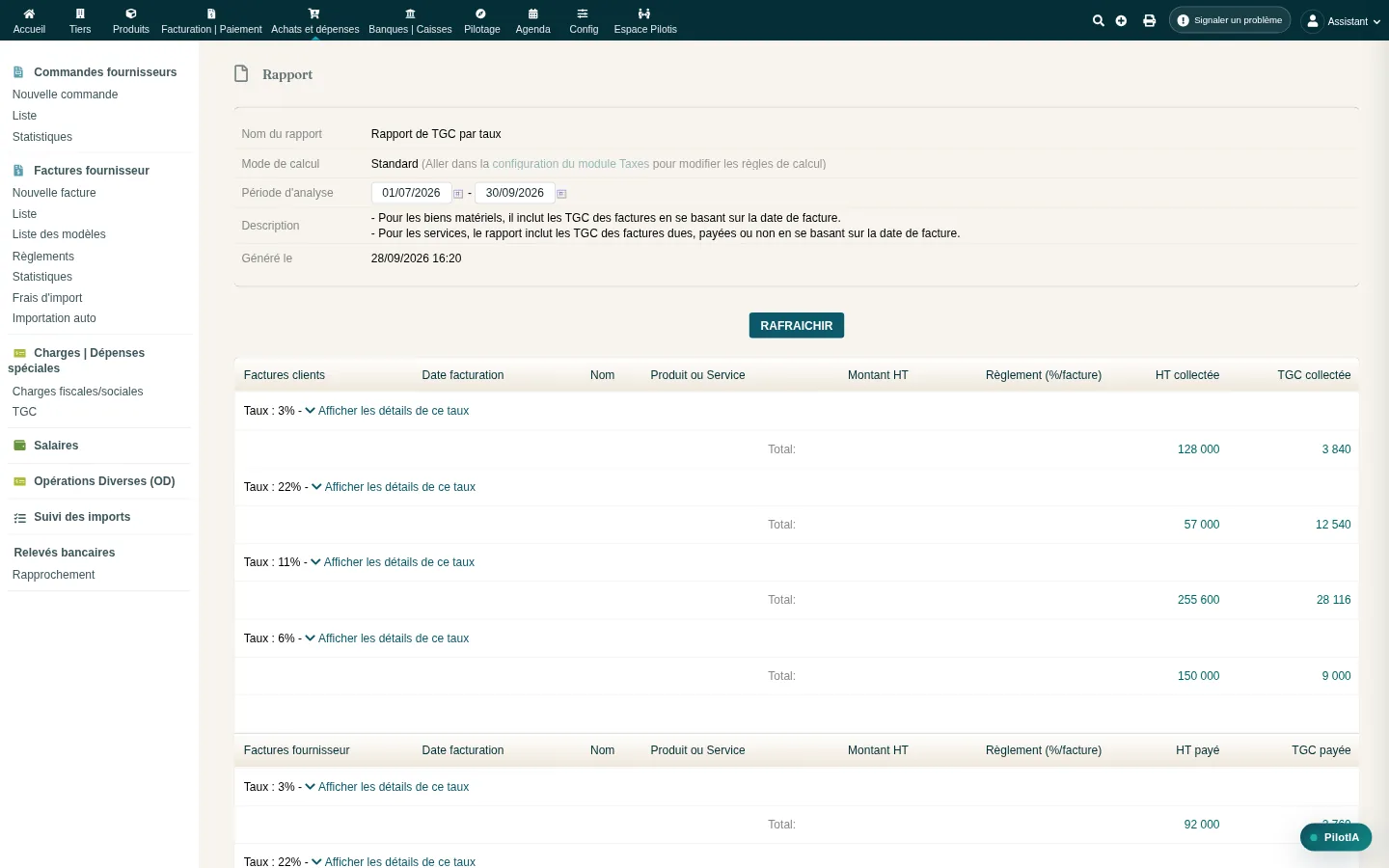Follow the configuration du module Taxes link
This screenshot has height=868, width=1389.
click(x=571, y=164)
